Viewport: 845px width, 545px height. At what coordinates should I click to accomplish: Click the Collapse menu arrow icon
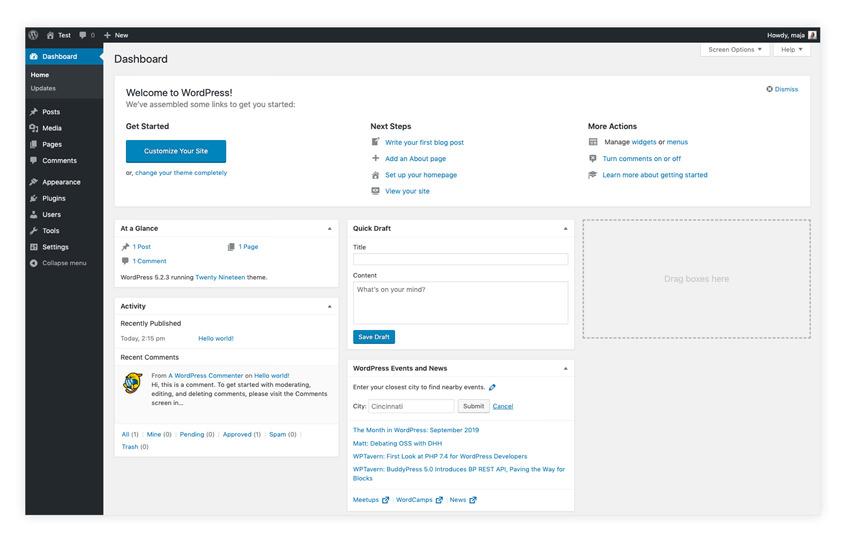[33, 263]
